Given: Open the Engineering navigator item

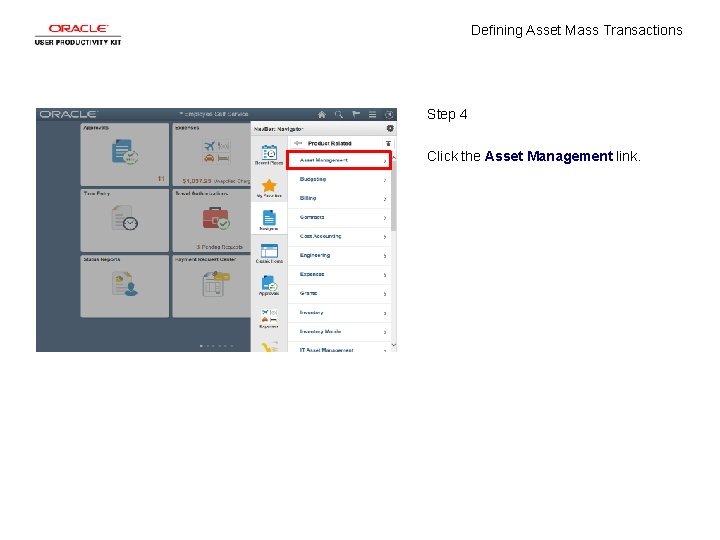Looking at the screenshot, I should click(x=339, y=256).
